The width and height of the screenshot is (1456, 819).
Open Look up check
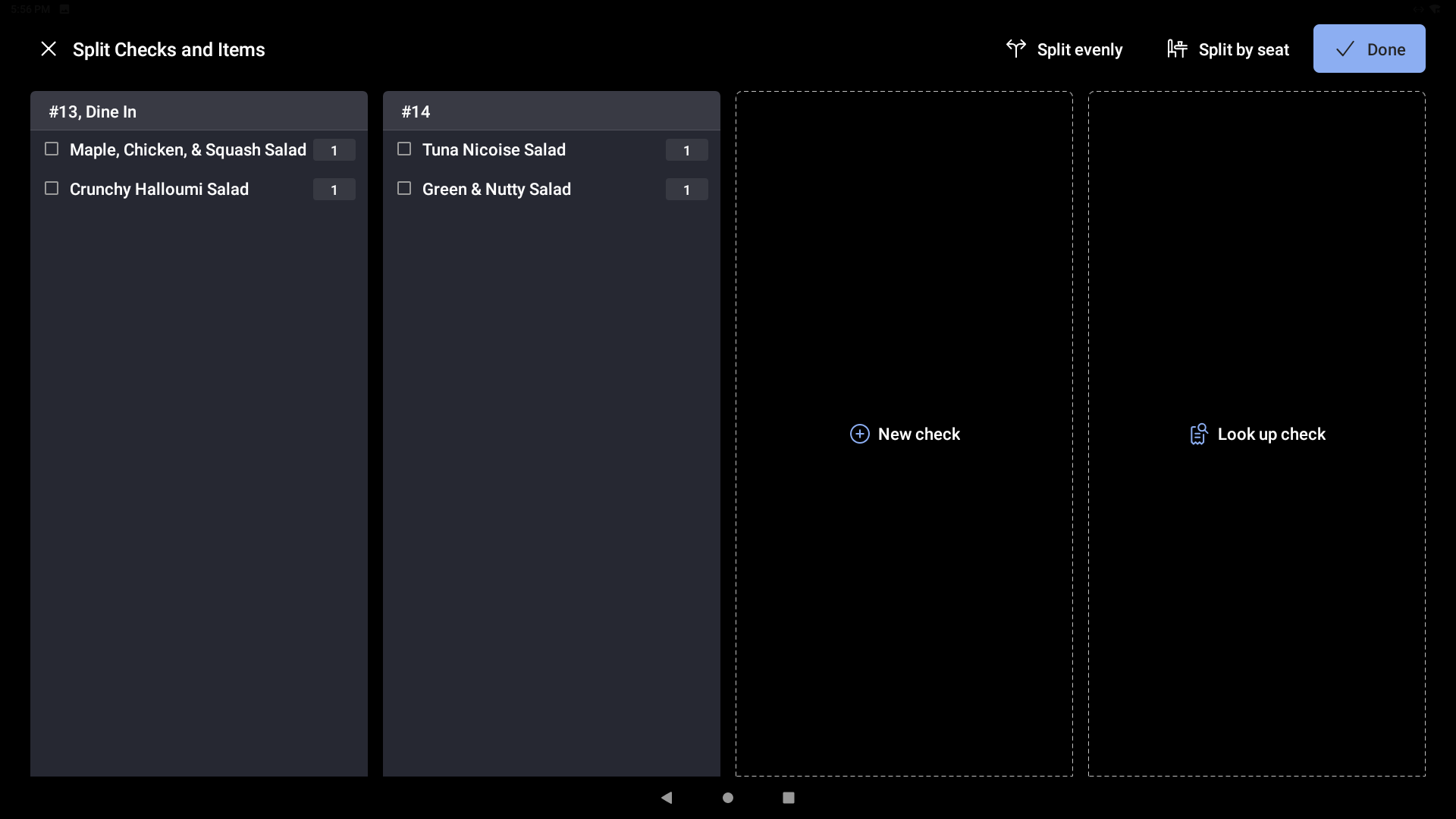point(1257,434)
